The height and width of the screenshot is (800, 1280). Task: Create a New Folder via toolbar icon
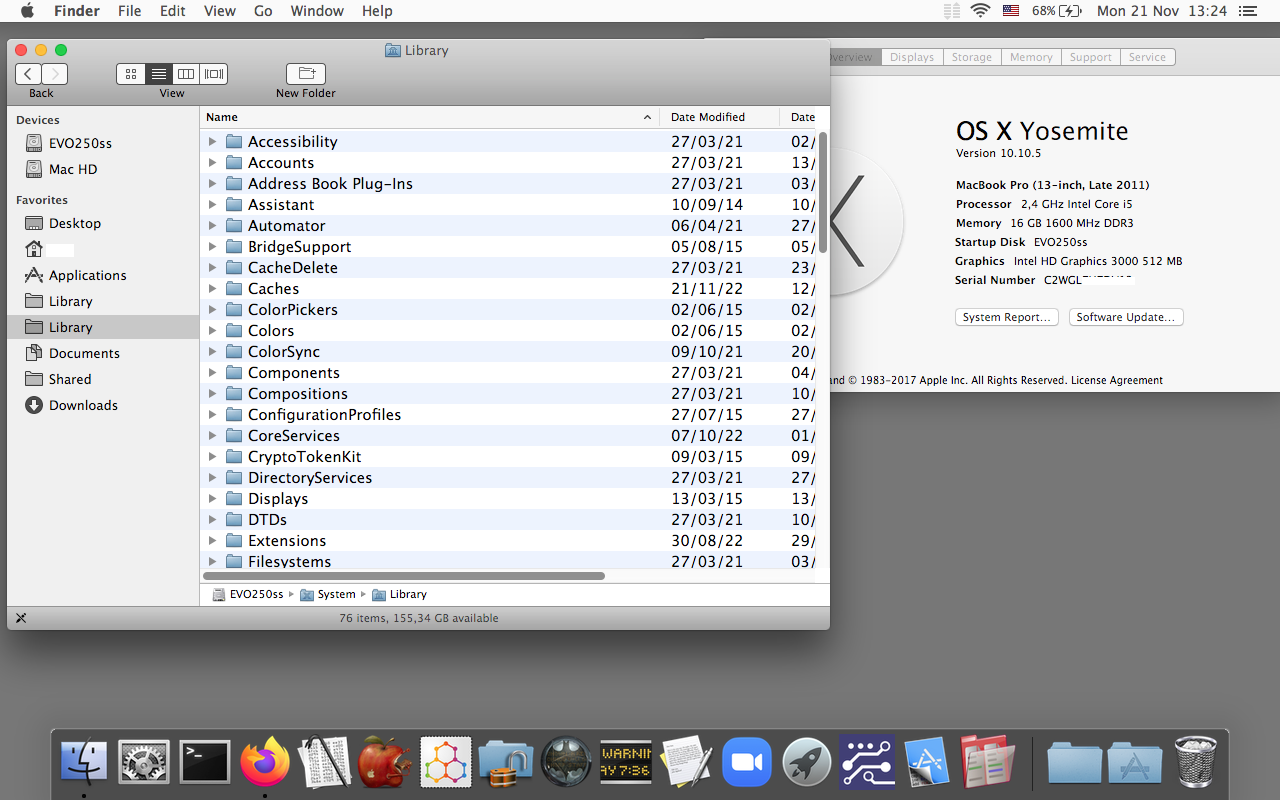(x=306, y=74)
